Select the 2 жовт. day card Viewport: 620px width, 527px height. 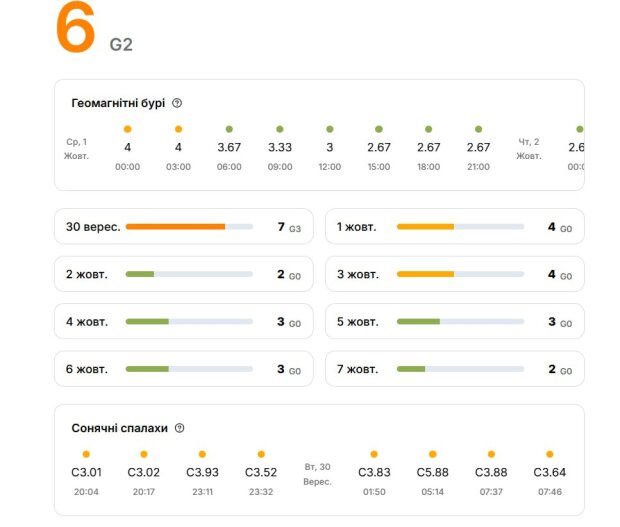pyautogui.click(x=183, y=274)
